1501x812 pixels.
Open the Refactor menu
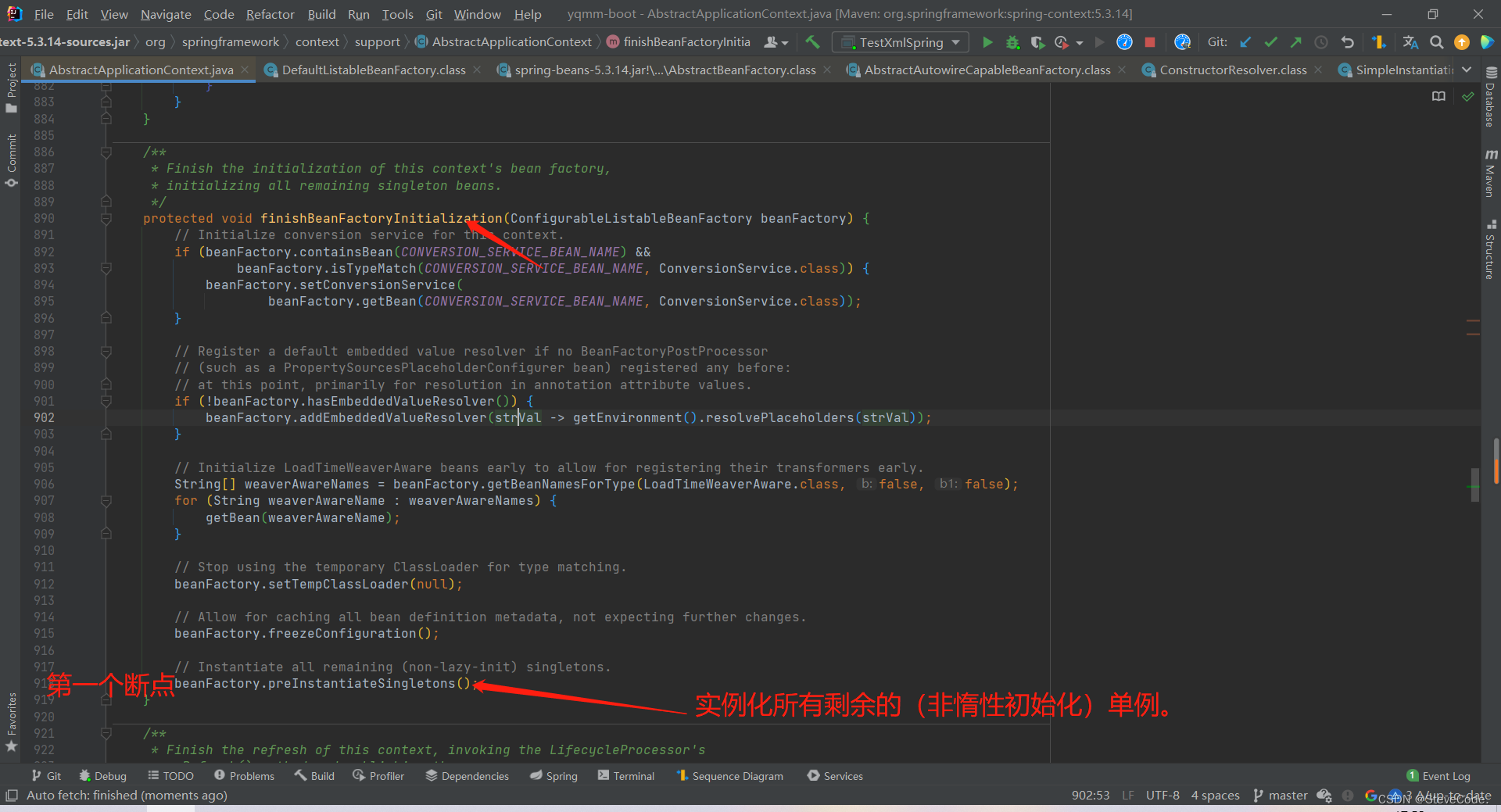click(270, 14)
